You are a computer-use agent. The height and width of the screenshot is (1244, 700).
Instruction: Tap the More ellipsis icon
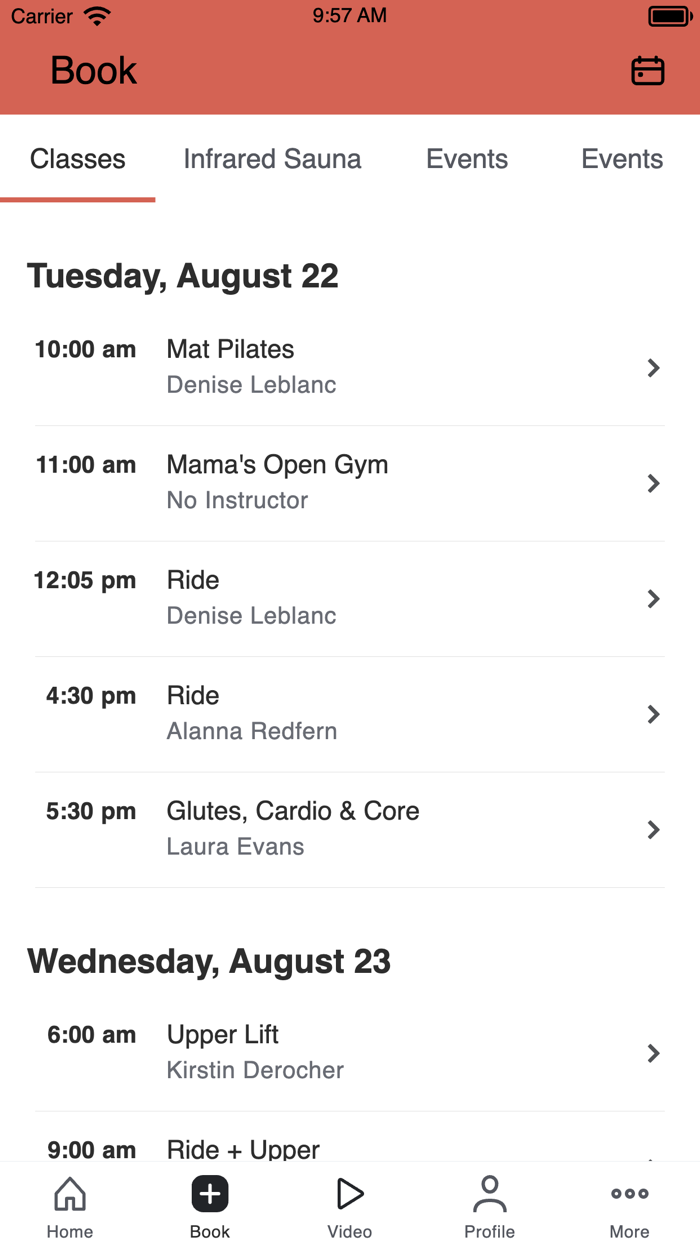629,1193
